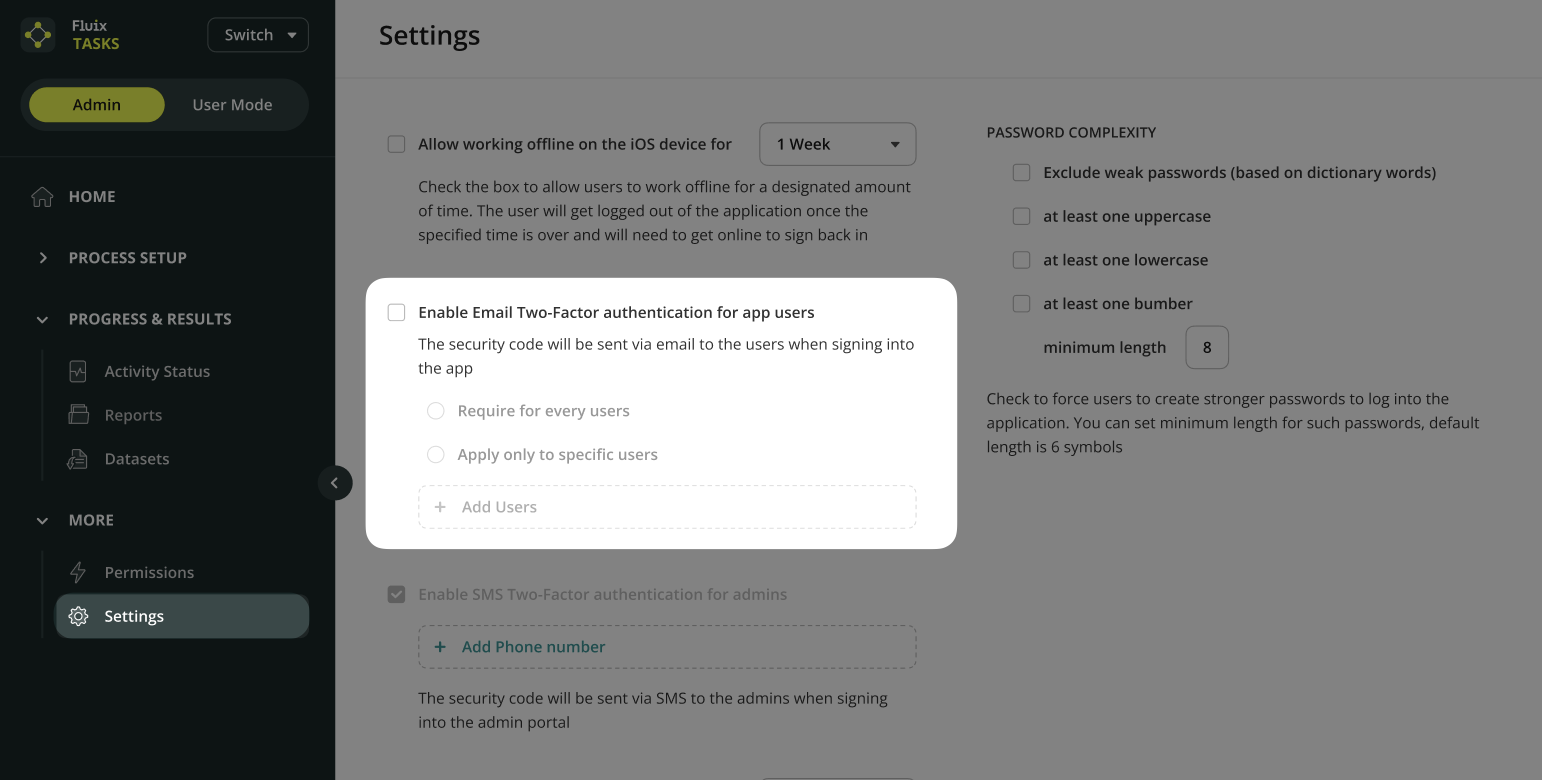Collapse the Progress & Results section
The height and width of the screenshot is (780, 1542).
point(43,320)
